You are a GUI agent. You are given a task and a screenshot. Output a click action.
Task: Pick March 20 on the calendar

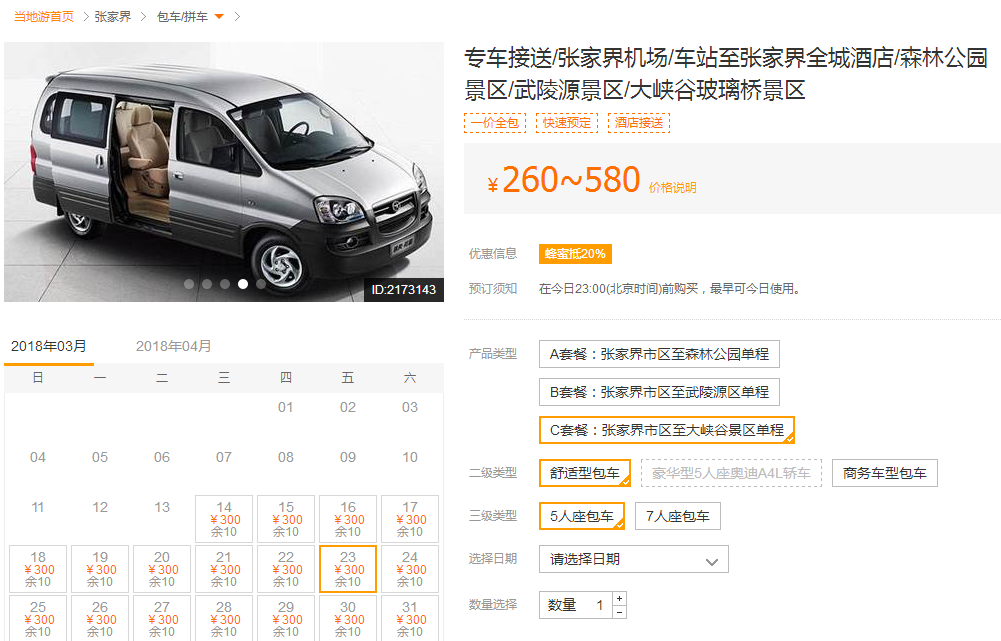point(162,569)
